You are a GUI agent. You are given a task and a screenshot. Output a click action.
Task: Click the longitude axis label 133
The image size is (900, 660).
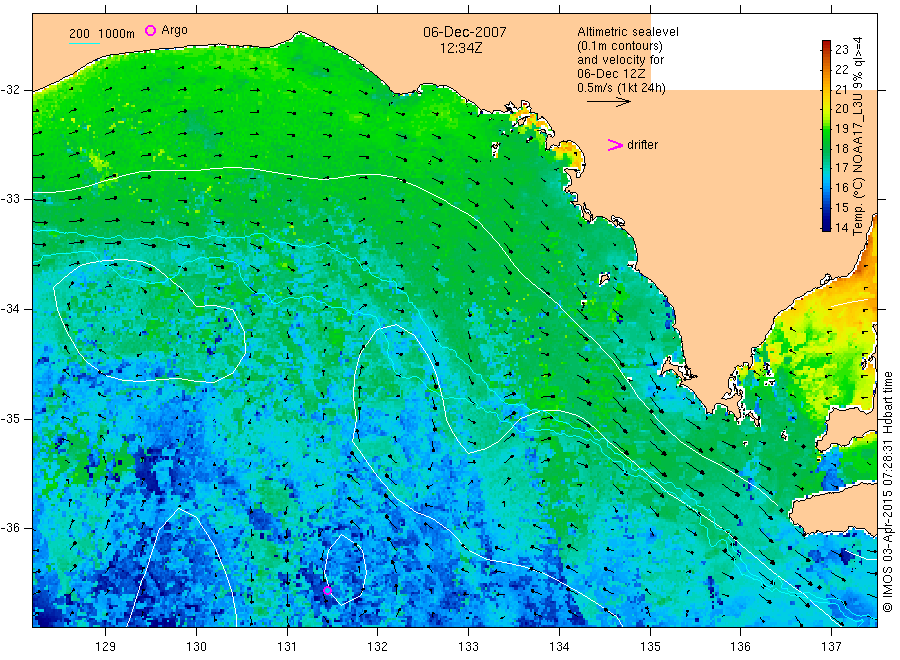pos(468,647)
